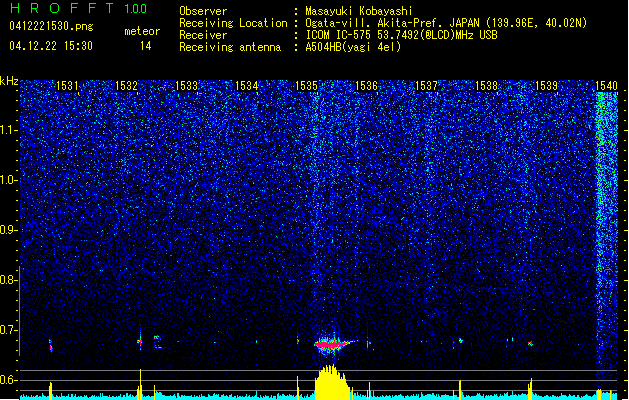Image resolution: width=629 pixels, height=400 pixels.
Task: Click the 0.9 kHz axis label
Action: (7, 230)
